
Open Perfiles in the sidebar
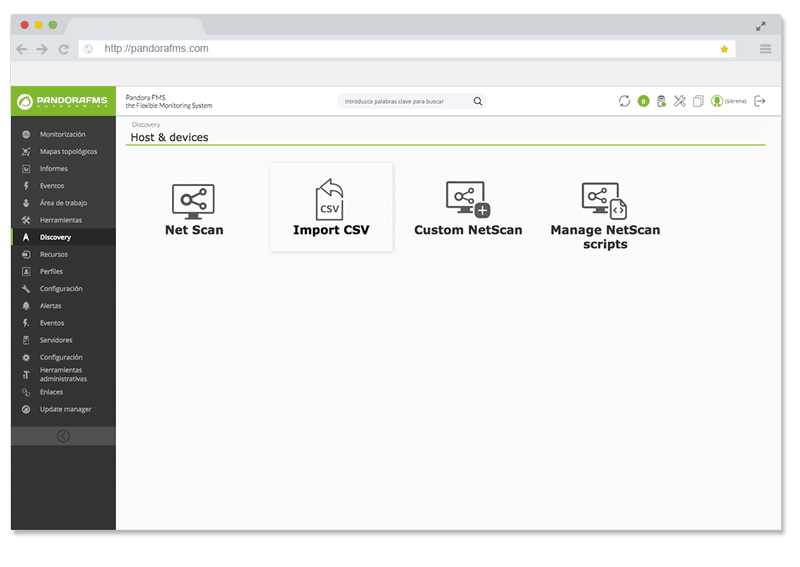(x=51, y=272)
